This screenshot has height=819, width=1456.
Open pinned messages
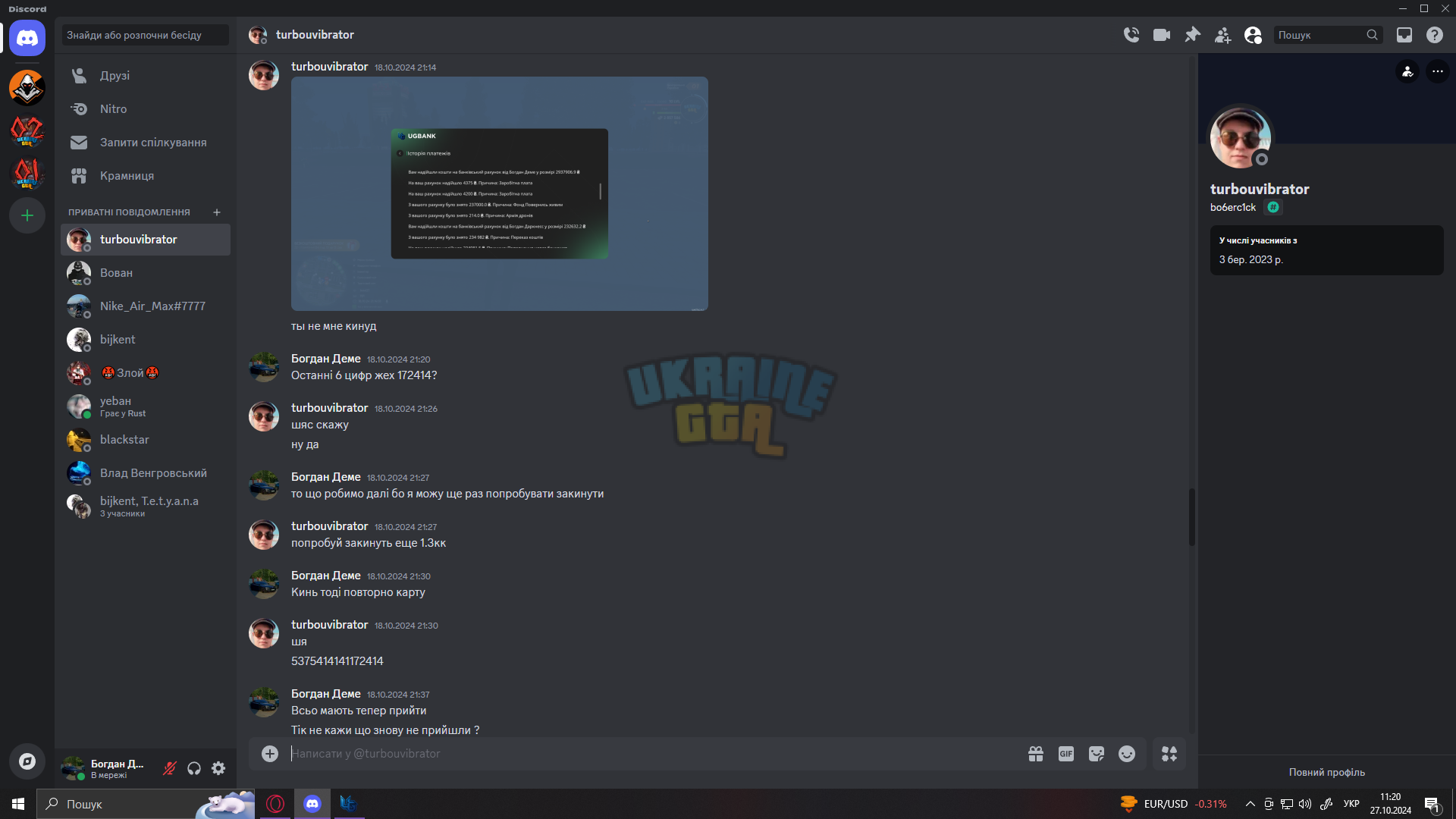click(x=1192, y=35)
